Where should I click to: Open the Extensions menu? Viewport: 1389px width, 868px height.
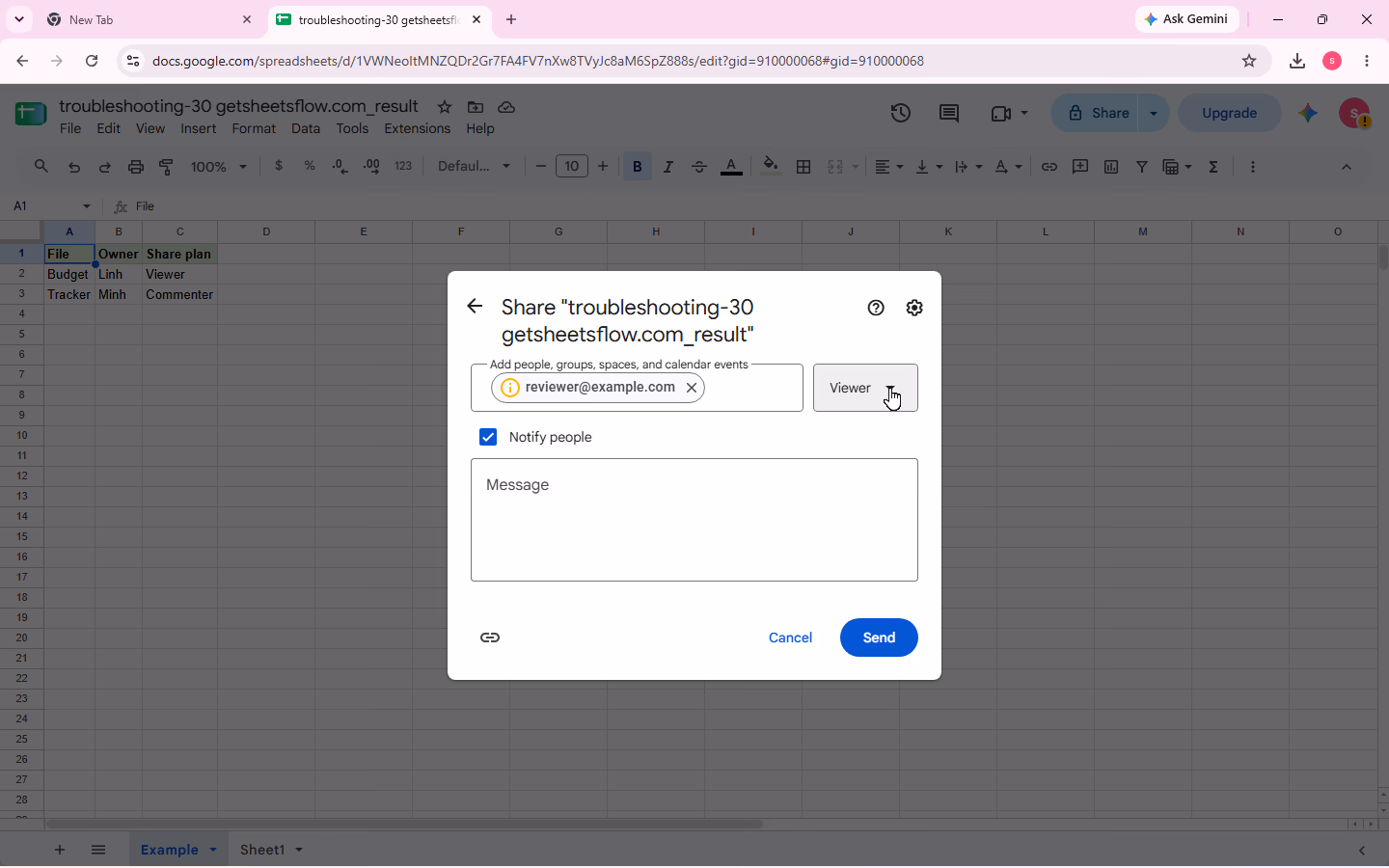click(418, 128)
